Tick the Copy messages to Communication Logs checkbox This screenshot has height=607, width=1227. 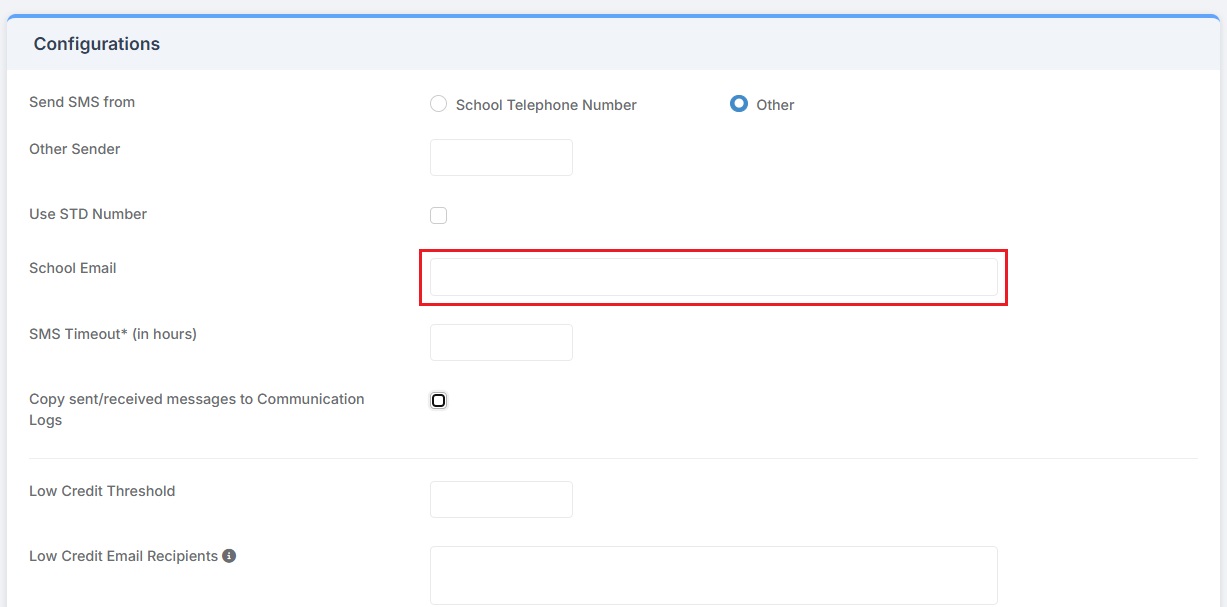point(438,401)
